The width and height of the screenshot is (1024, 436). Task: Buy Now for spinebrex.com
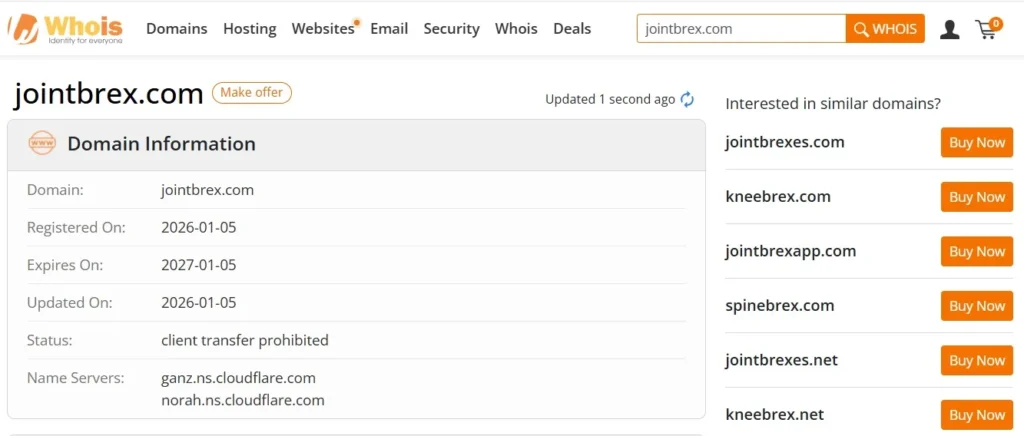click(976, 305)
